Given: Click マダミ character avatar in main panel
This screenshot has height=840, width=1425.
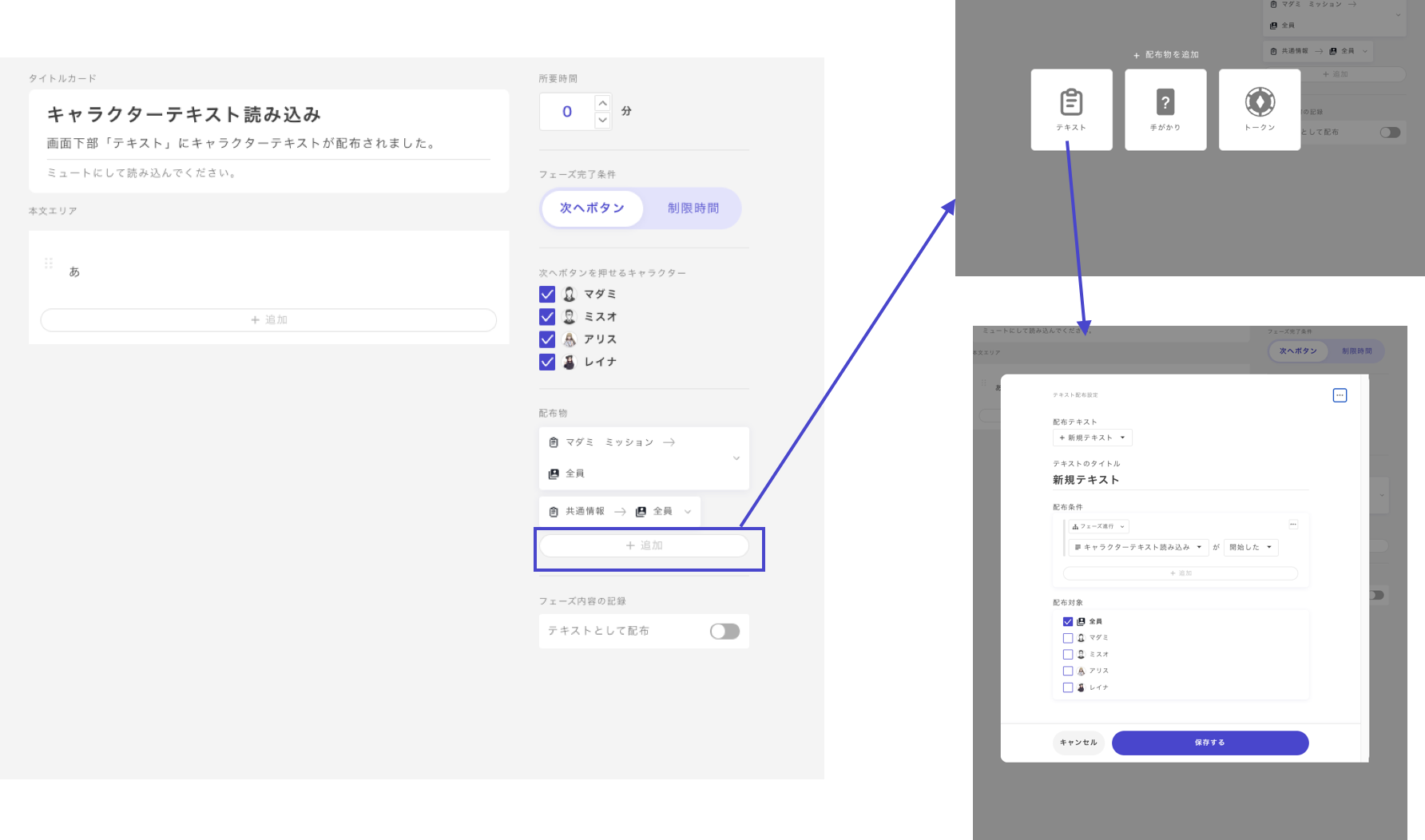Looking at the screenshot, I should point(570,295).
